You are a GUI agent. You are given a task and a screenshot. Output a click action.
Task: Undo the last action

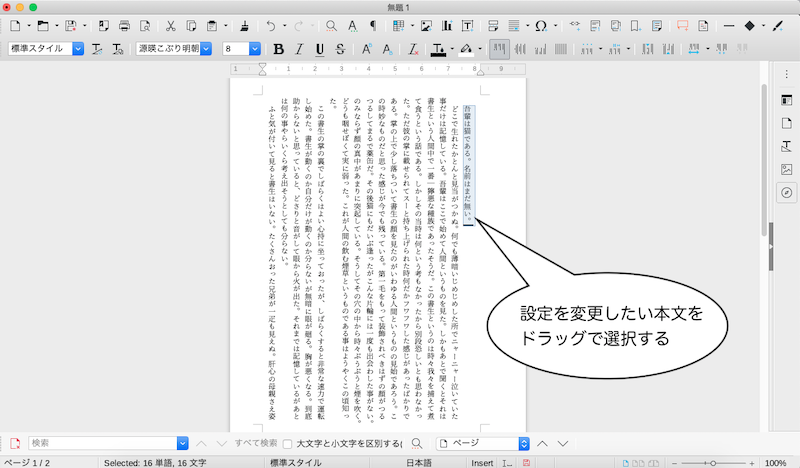pyautogui.click(x=270, y=26)
